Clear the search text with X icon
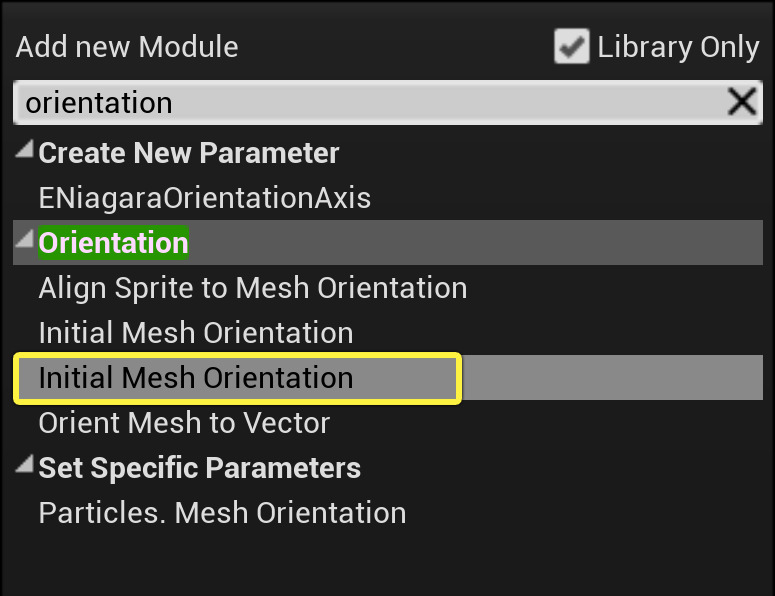The width and height of the screenshot is (775, 596). pyautogui.click(x=741, y=102)
